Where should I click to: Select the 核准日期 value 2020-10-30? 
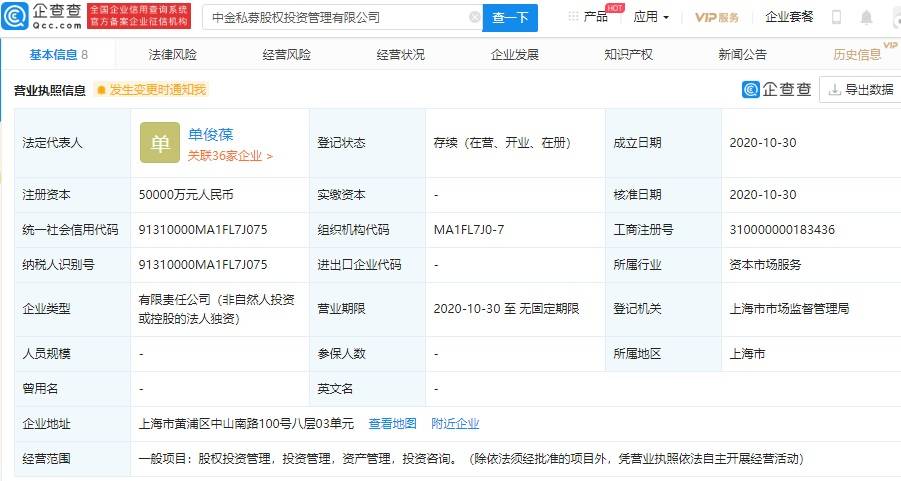tap(763, 195)
